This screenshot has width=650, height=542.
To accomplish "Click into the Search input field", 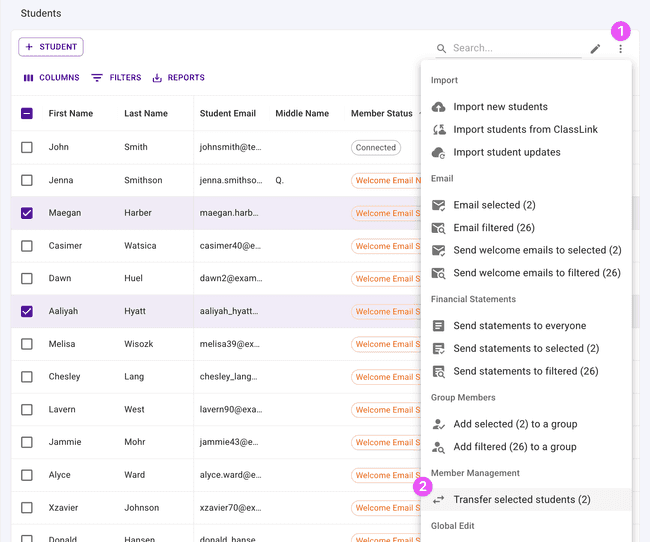I will coord(514,48).
